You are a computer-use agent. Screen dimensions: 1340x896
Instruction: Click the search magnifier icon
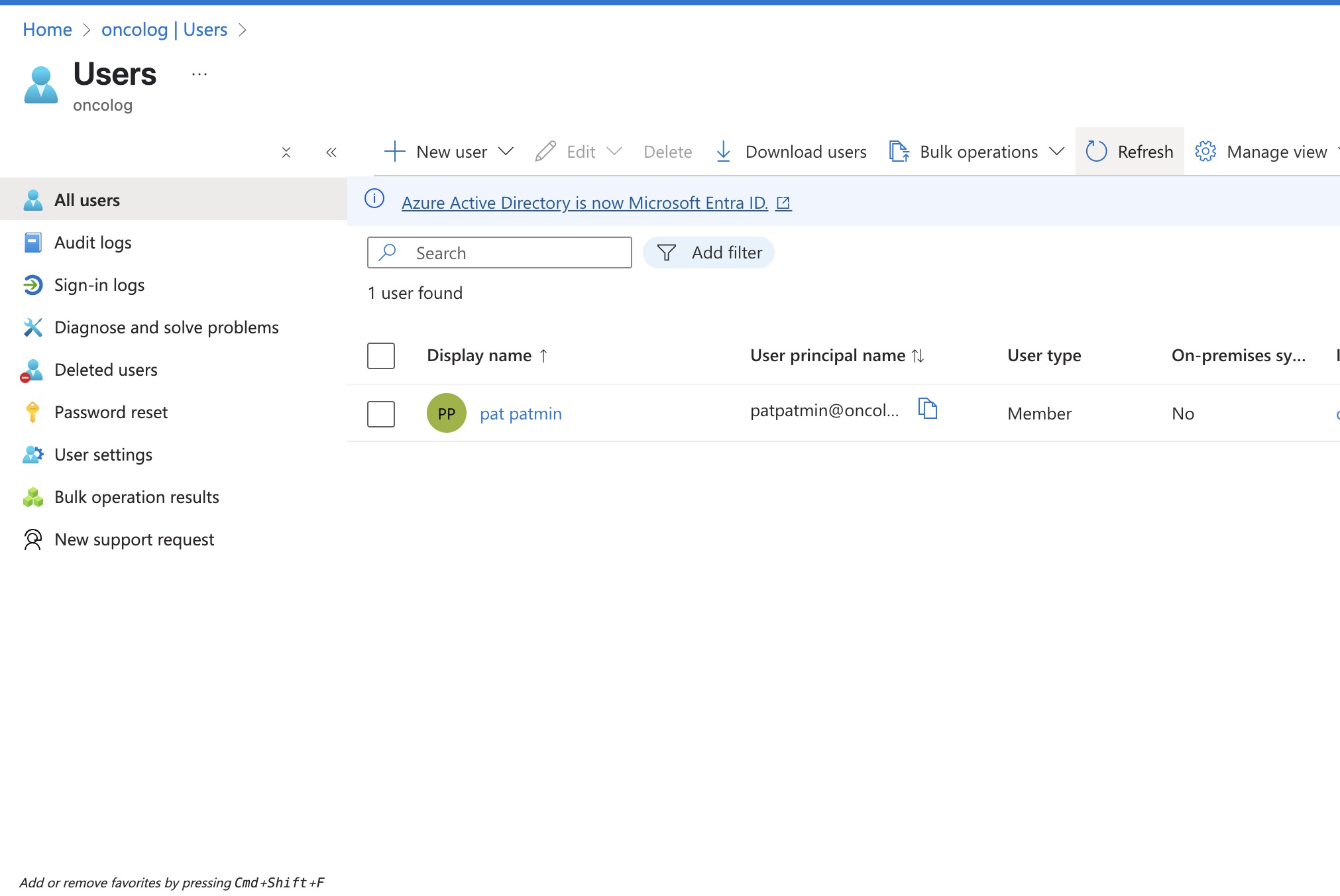click(x=387, y=252)
